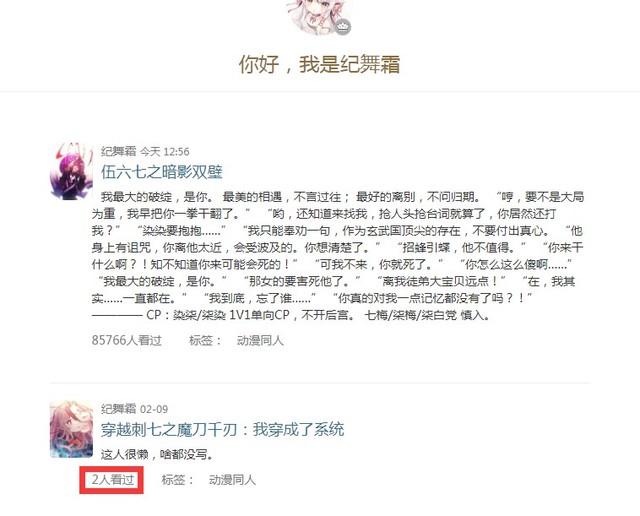Click the heading 你好,我是纪舞霜
This screenshot has height=516, width=640.
pos(320,64)
